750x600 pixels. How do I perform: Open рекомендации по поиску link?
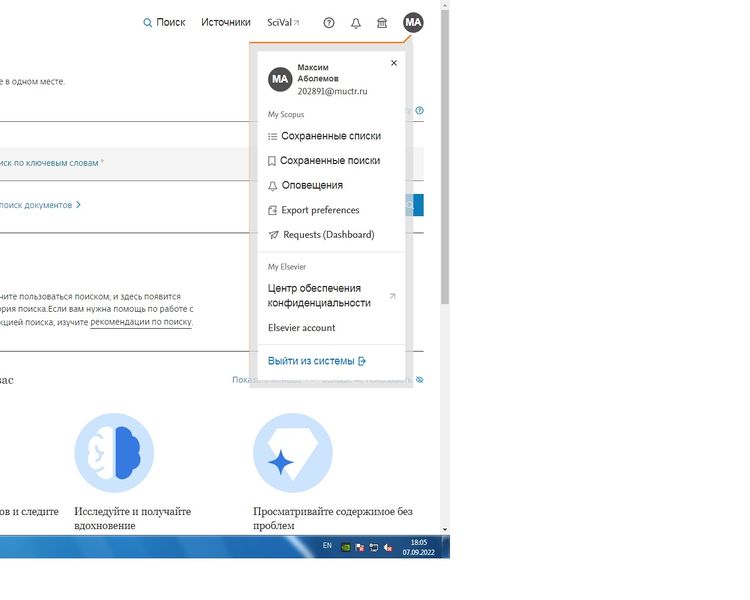[141, 322]
